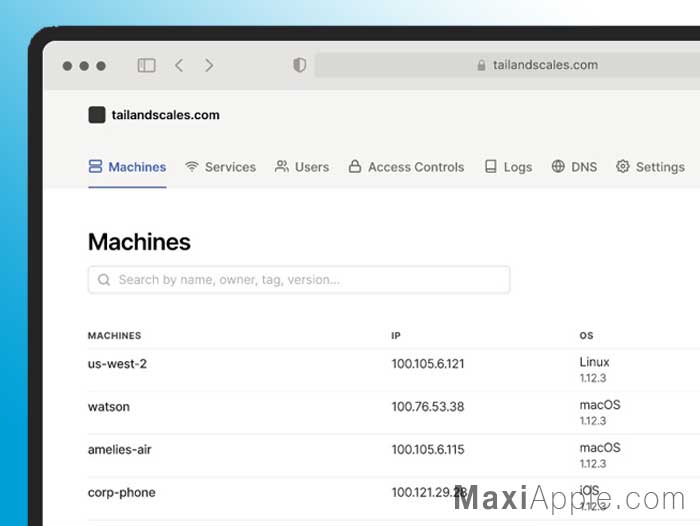
Task: Open the Settings tab
Action: pyautogui.click(x=650, y=167)
